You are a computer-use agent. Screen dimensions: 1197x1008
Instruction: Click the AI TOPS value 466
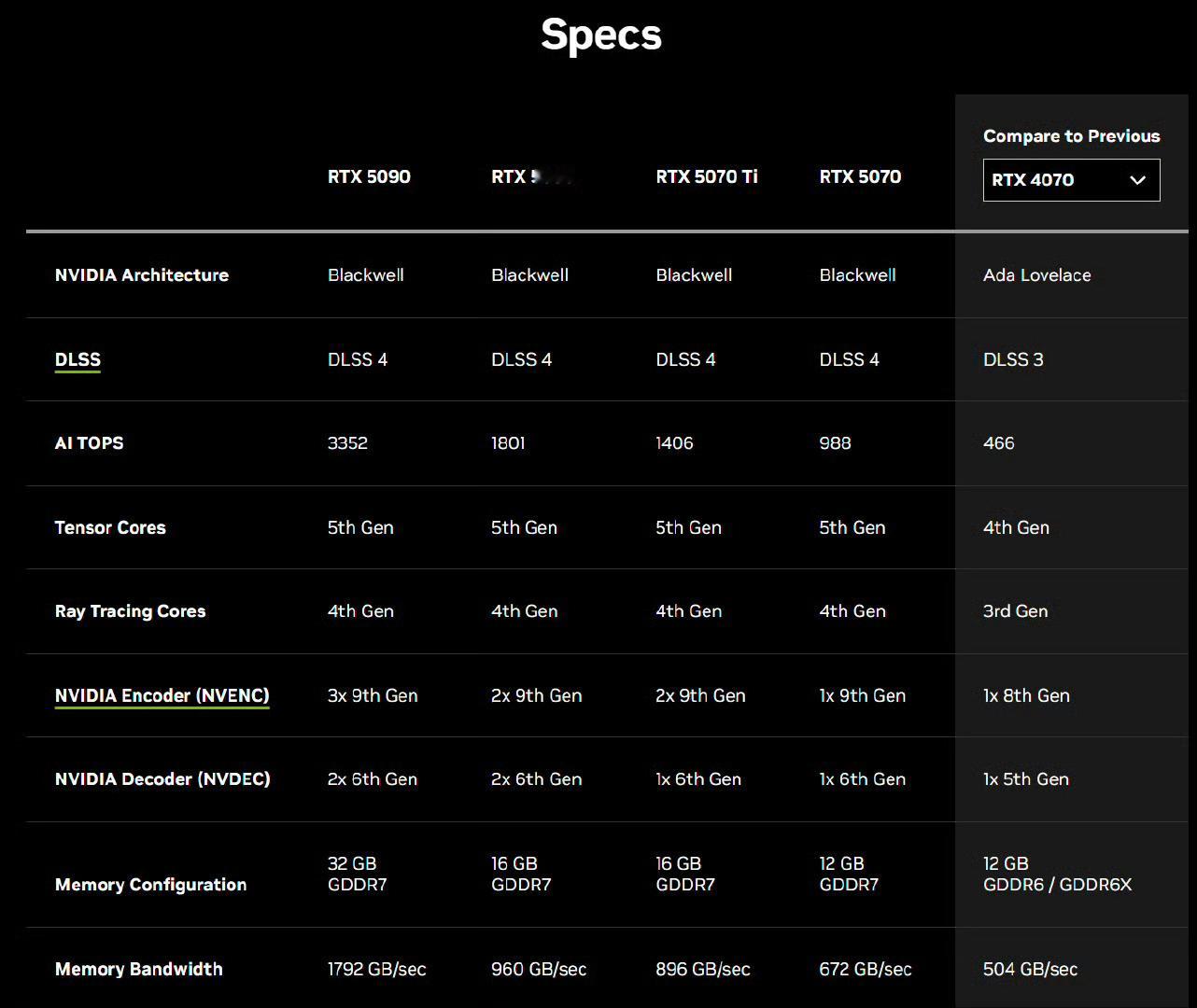pyautogui.click(x=998, y=443)
